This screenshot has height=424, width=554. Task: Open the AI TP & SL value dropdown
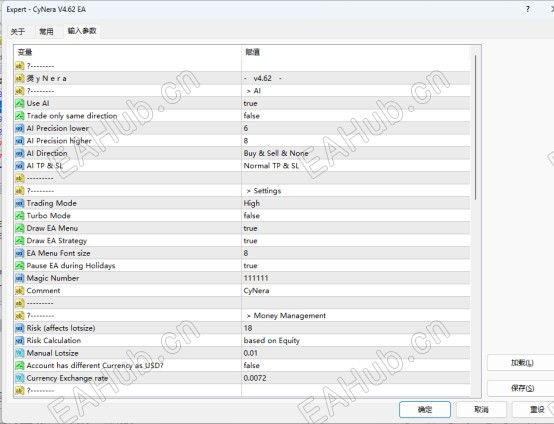pyautogui.click(x=356, y=166)
